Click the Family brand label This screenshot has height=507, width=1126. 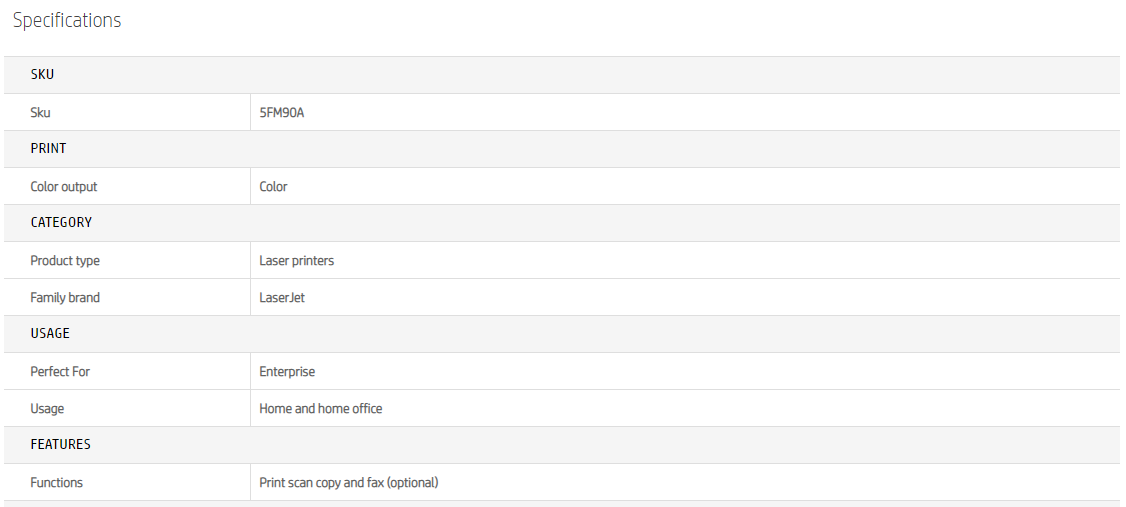[65, 298]
